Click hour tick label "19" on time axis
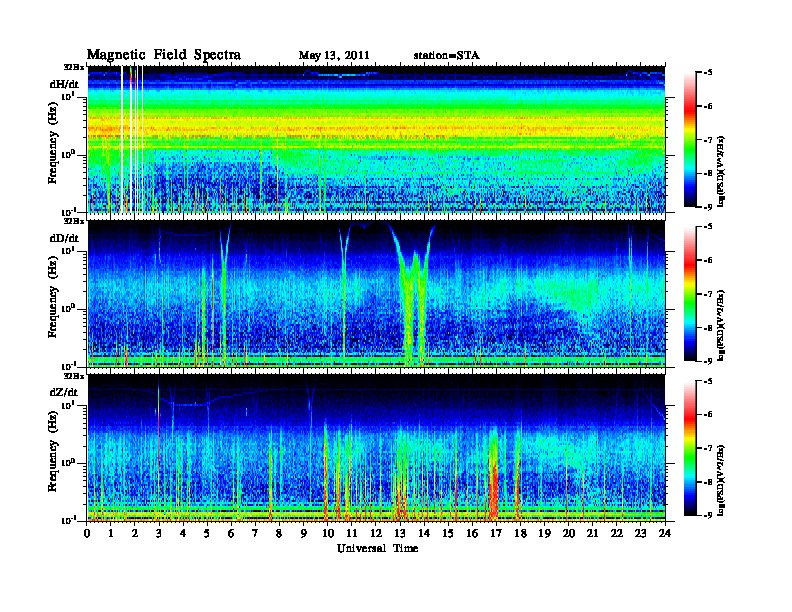Screen dimensions: 792x612 [544, 533]
